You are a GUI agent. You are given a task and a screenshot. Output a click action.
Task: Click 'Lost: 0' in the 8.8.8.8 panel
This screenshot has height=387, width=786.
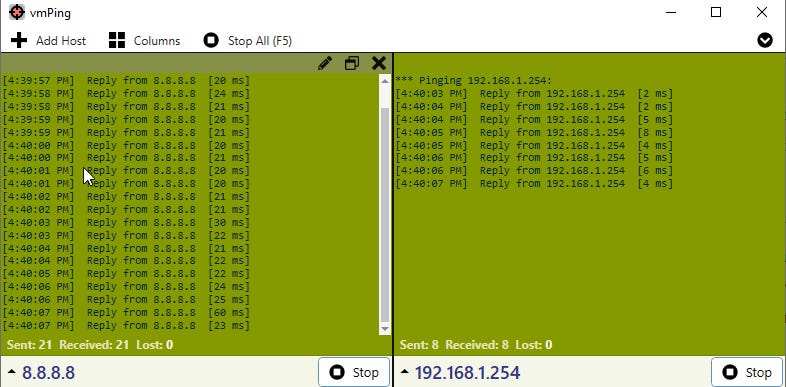pyautogui.click(x=154, y=345)
